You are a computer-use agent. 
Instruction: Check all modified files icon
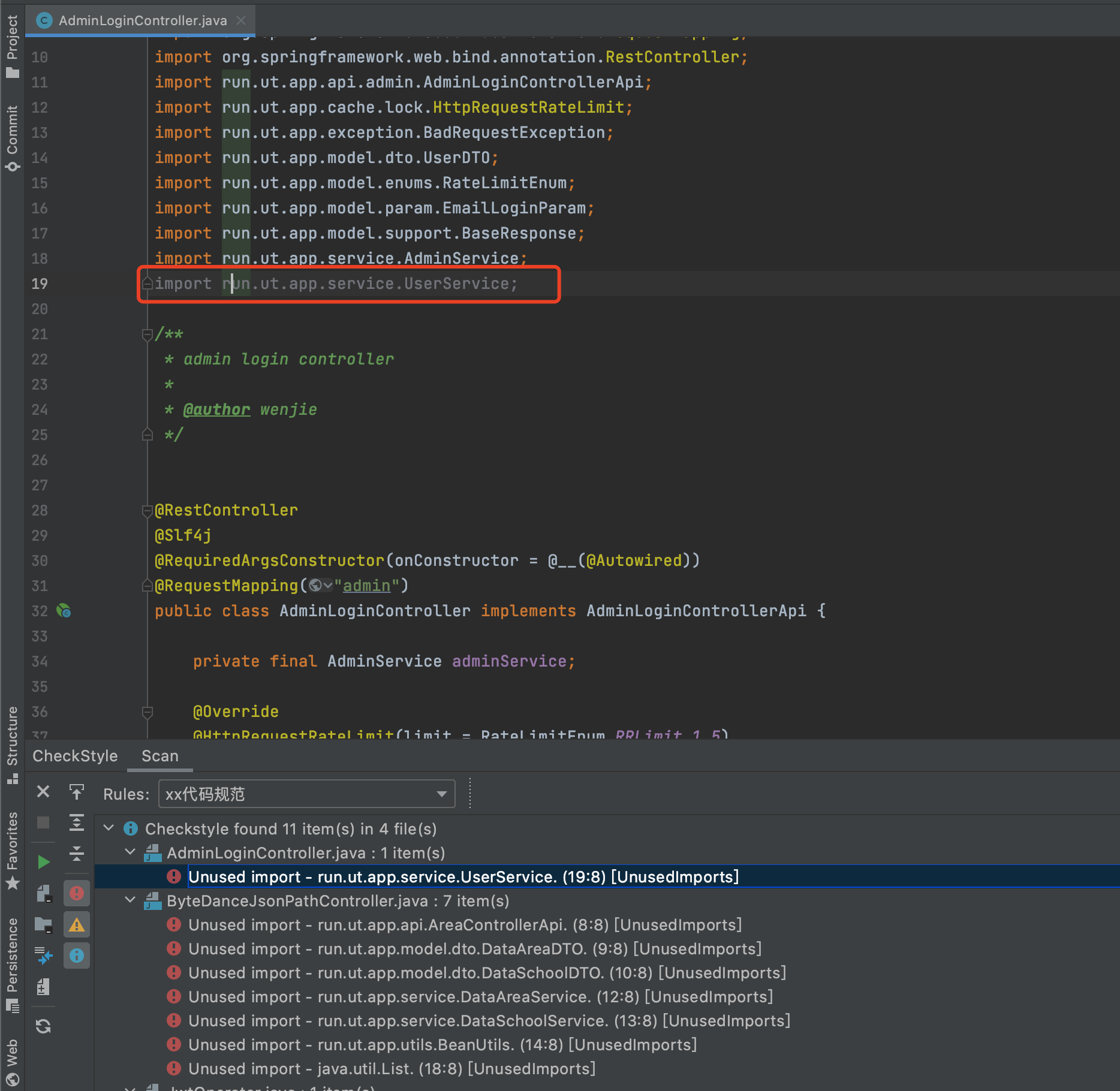[43, 956]
